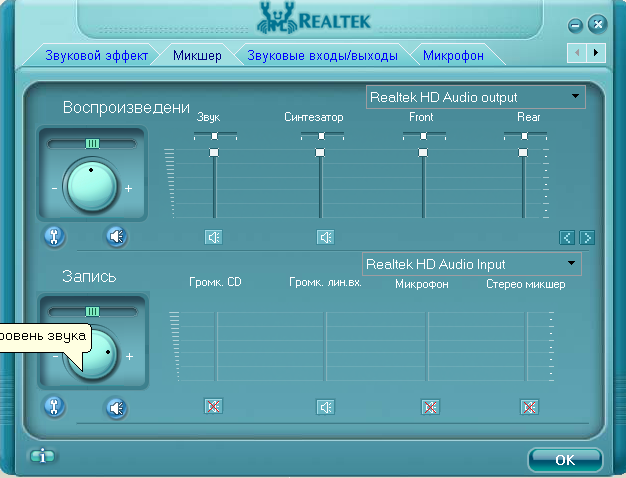Open playback settings wrench icon
Viewport: 626px width, 478px height.
[x=56, y=237]
